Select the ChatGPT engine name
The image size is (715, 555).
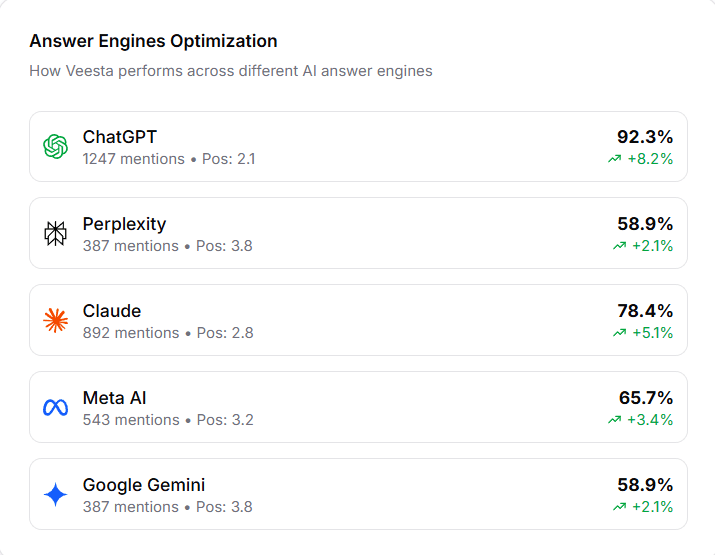(120, 137)
